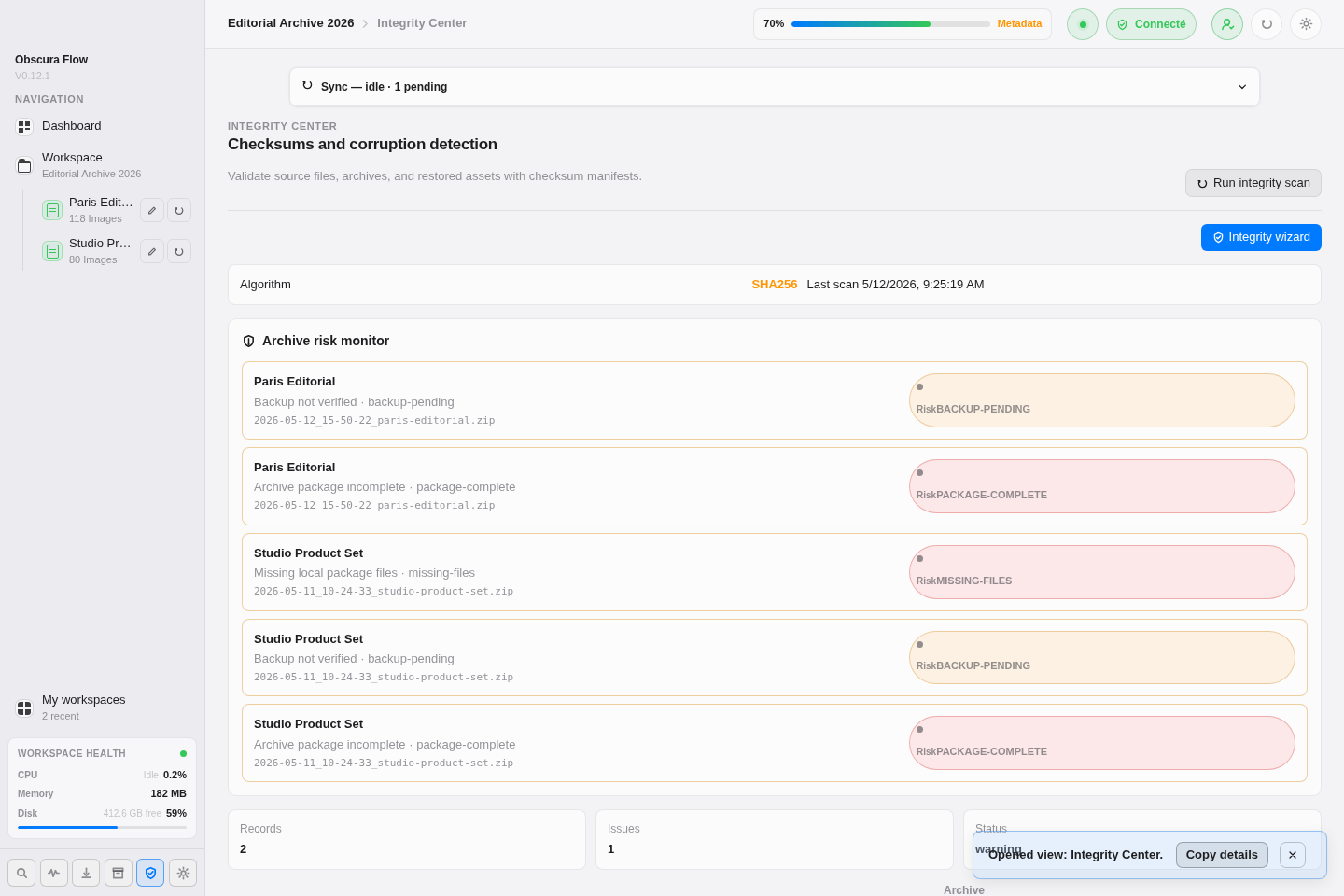
Task: Select the integrity shield icon in bottom toolbar
Action: coord(150,873)
